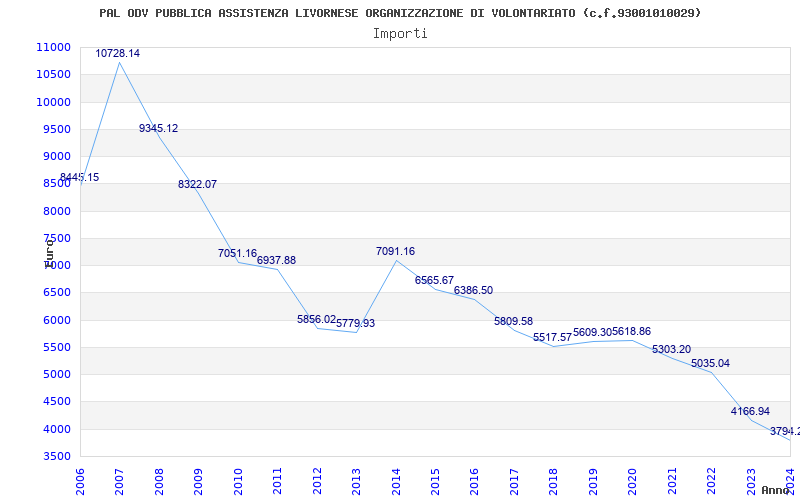Click x-axis label 2012
The image size is (800, 500).
point(317,482)
